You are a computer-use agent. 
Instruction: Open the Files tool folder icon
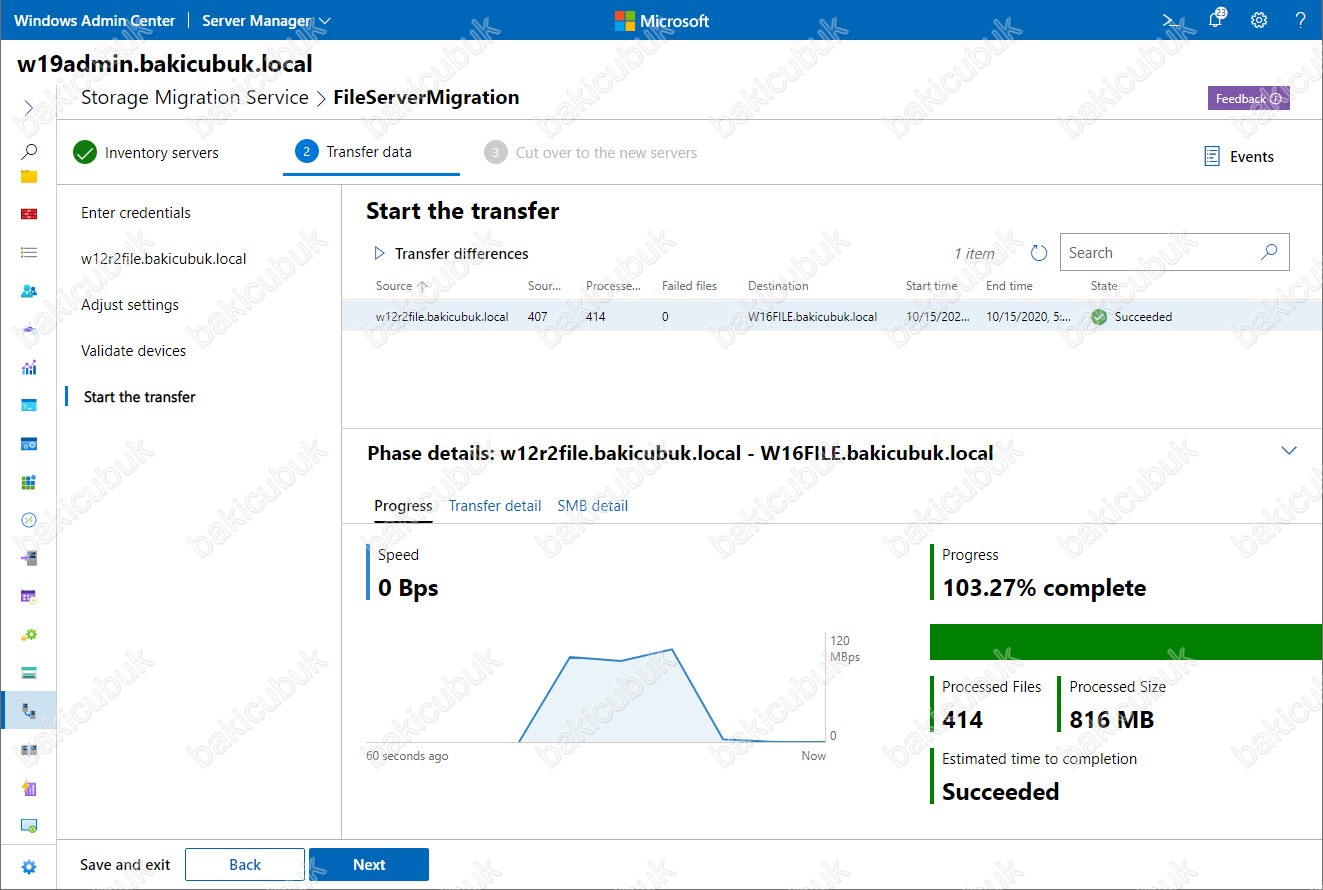29,176
